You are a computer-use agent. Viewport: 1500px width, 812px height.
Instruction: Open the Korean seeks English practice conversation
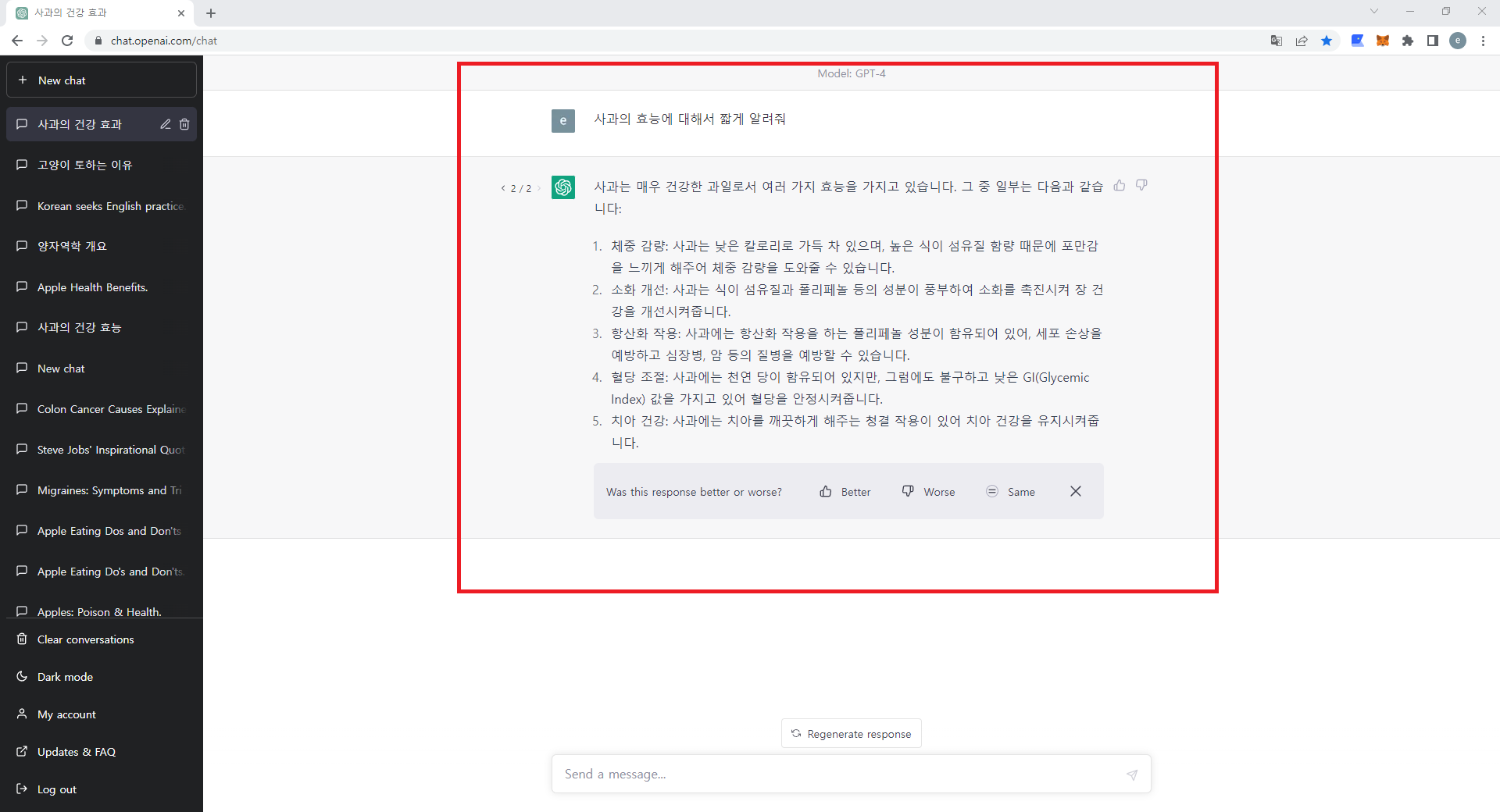coord(102,206)
